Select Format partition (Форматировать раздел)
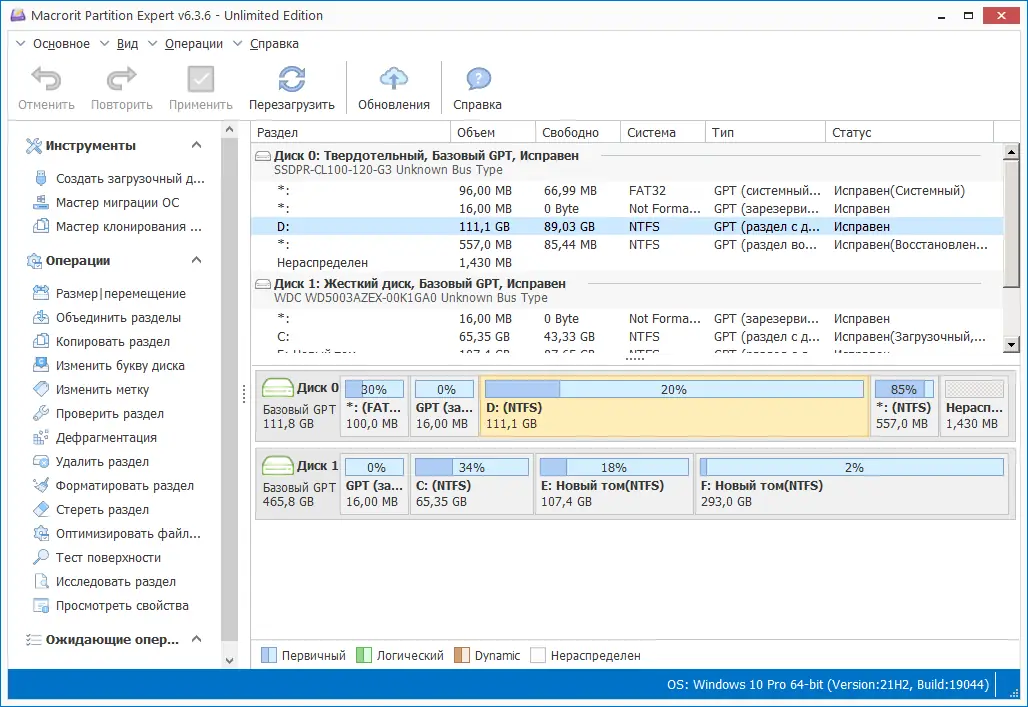This screenshot has width=1028, height=707. [125, 486]
